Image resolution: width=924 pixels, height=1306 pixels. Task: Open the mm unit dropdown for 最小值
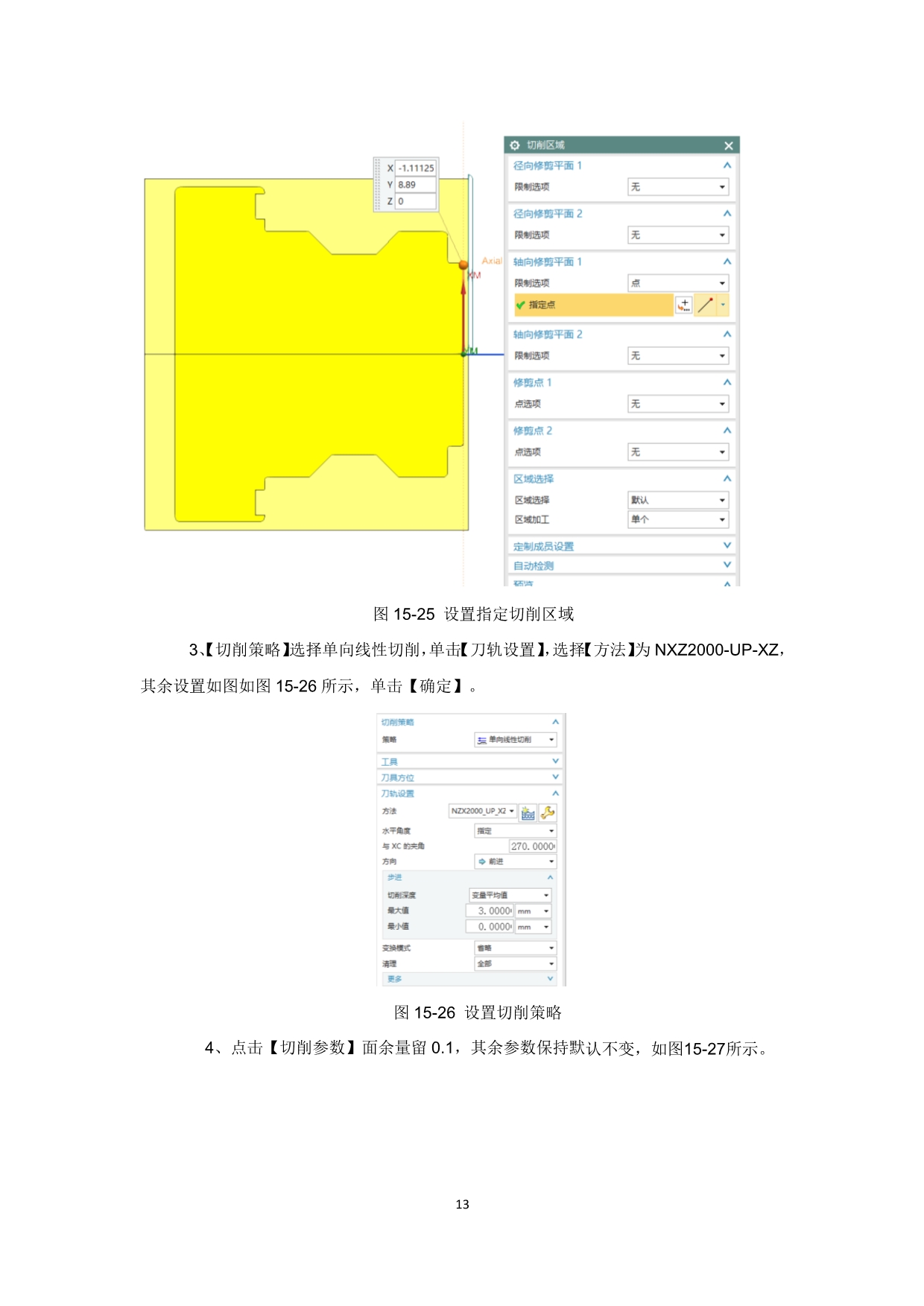pos(533,927)
